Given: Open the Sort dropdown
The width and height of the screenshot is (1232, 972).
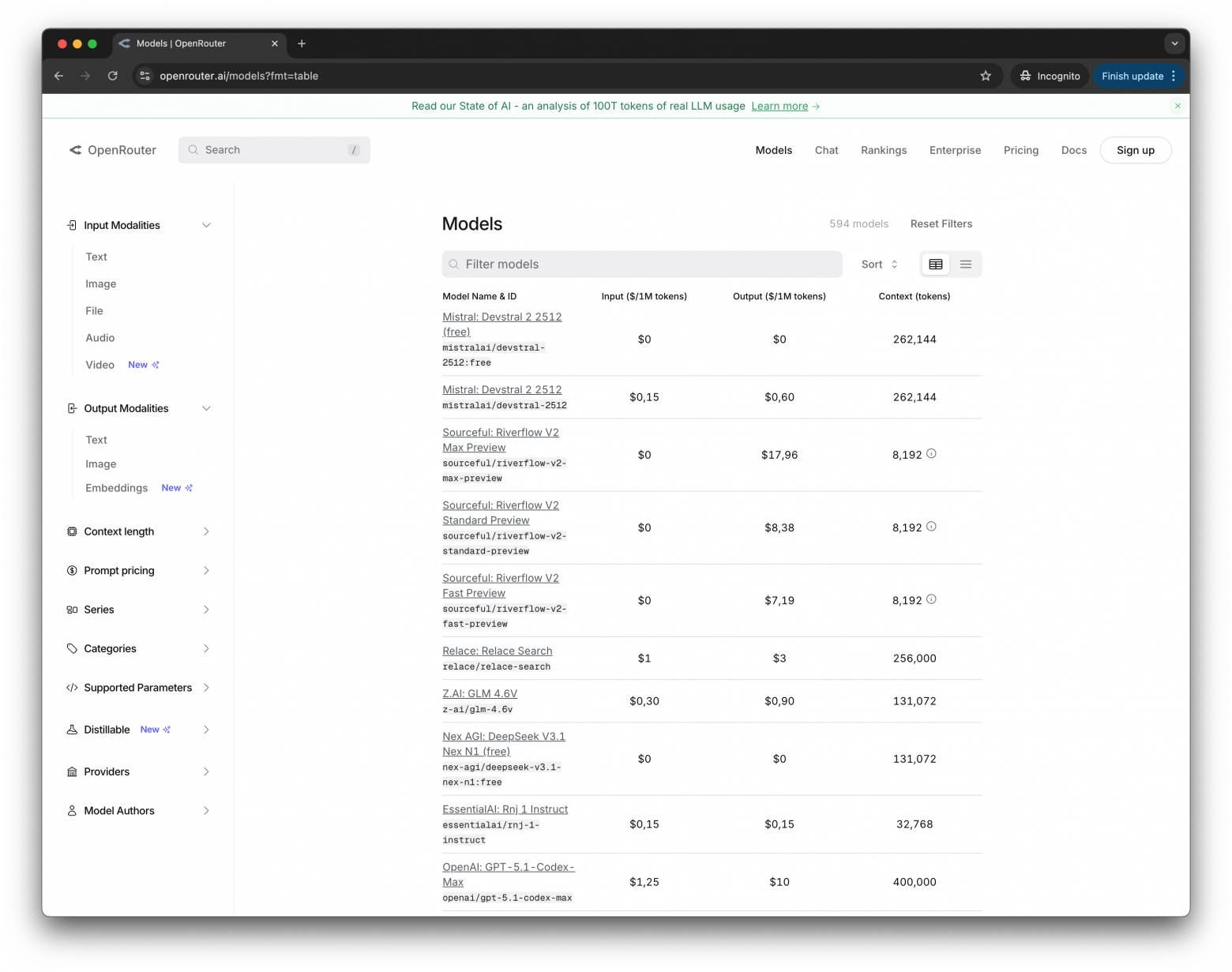Looking at the screenshot, I should [878, 264].
